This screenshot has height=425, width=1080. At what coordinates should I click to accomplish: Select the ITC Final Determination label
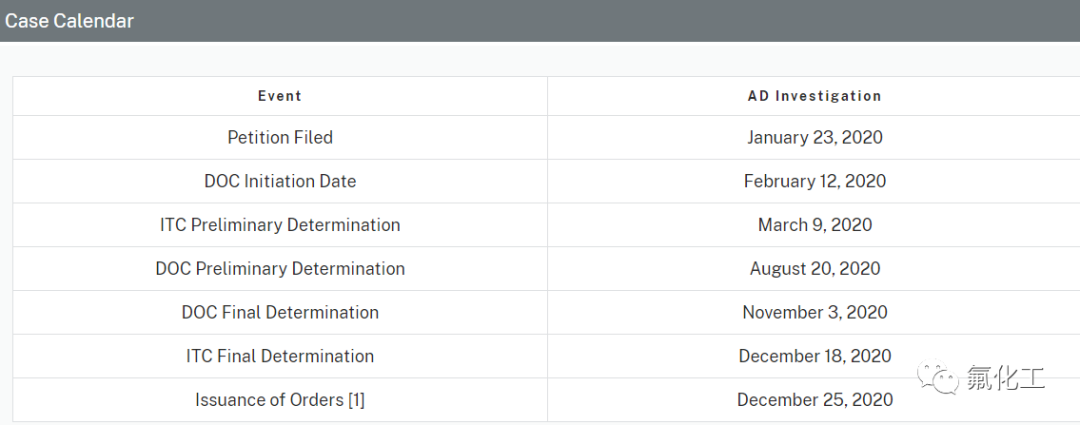[x=280, y=356]
